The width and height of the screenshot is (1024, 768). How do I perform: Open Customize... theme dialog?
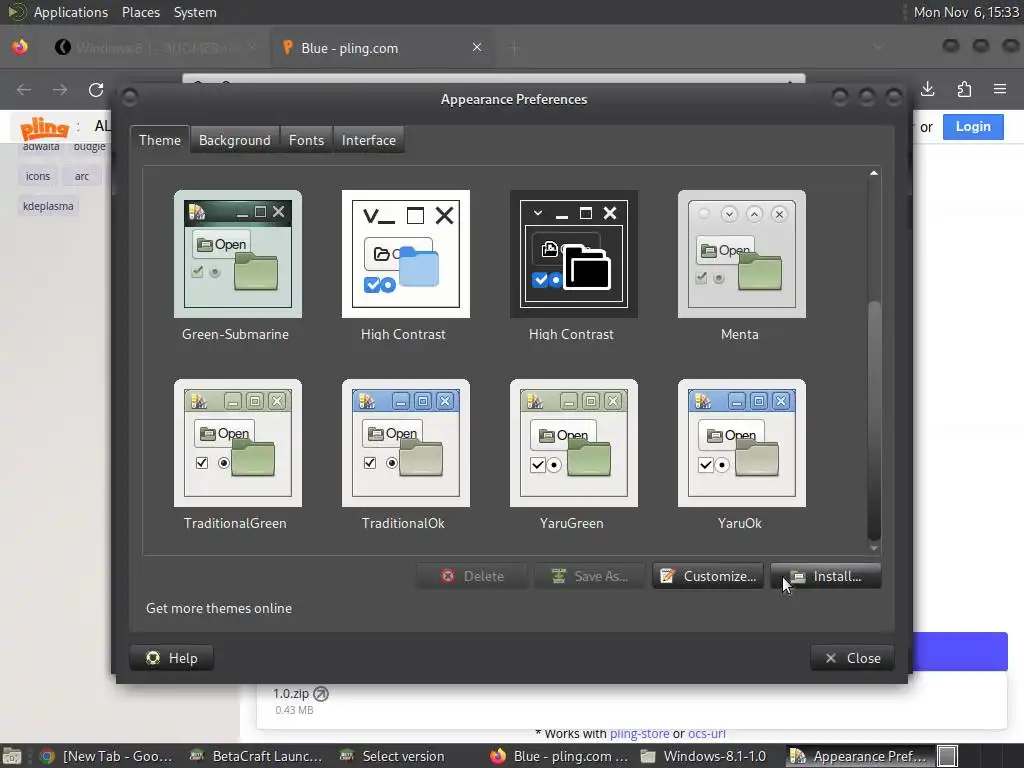708,576
